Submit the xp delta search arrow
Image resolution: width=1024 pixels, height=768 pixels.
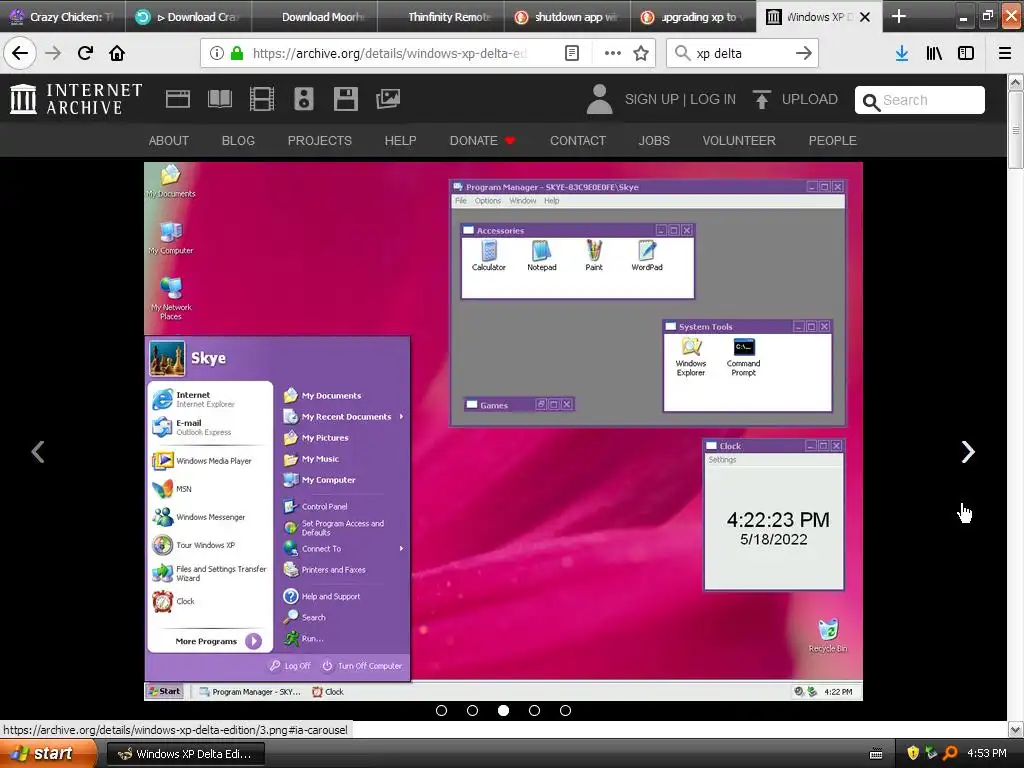tap(804, 53)
